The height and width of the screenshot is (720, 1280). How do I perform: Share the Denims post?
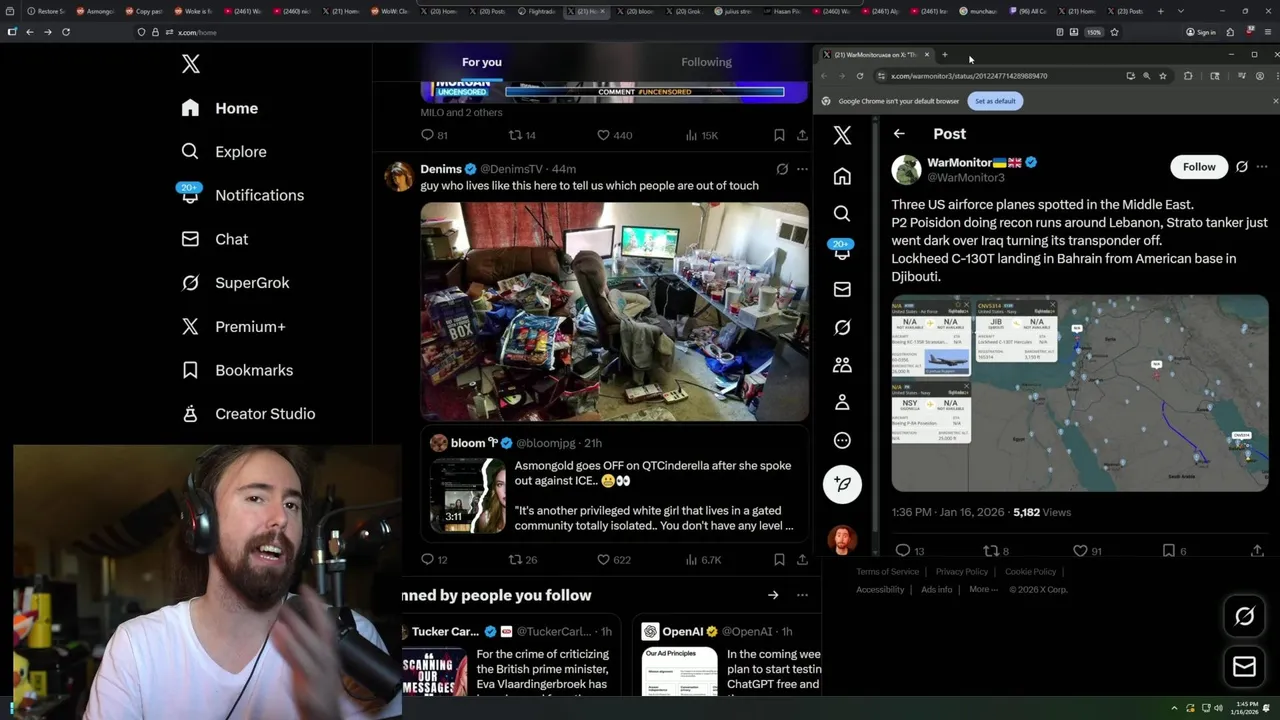pos(802,560)
